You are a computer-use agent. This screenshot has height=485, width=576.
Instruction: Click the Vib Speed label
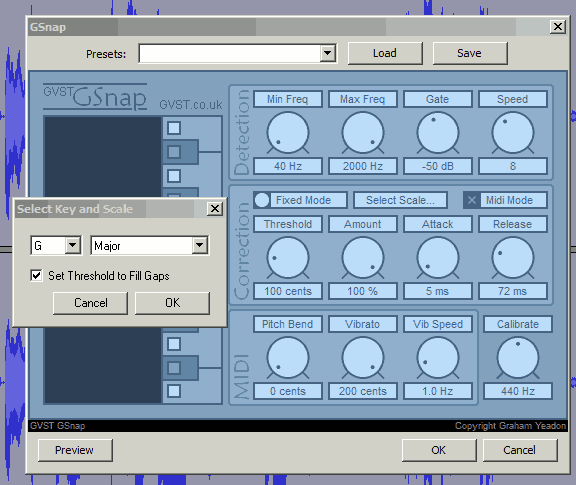pyautogui.click(x=438, y=324)
